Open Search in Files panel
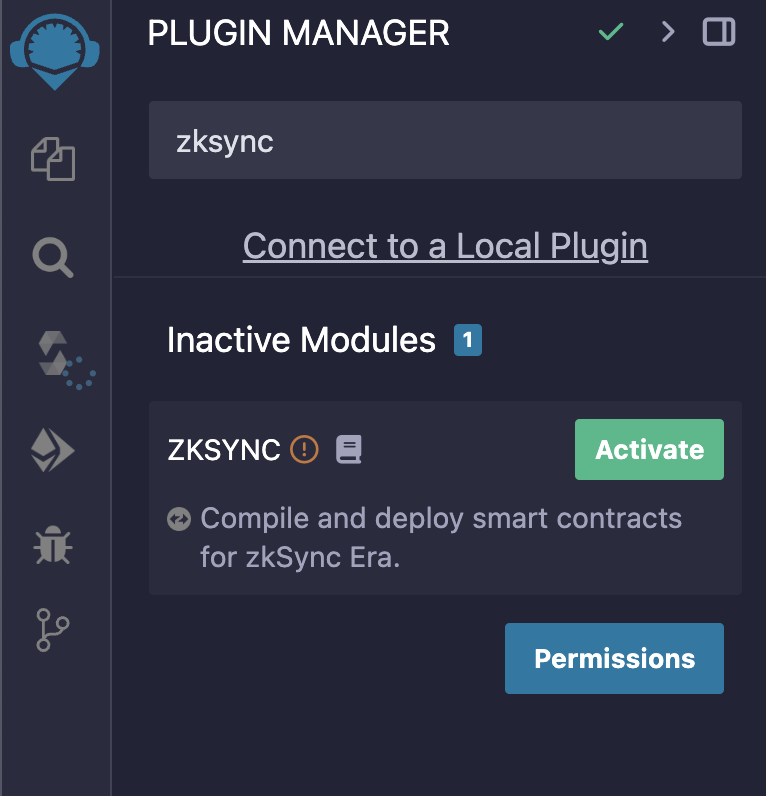 tap(54, 258)
